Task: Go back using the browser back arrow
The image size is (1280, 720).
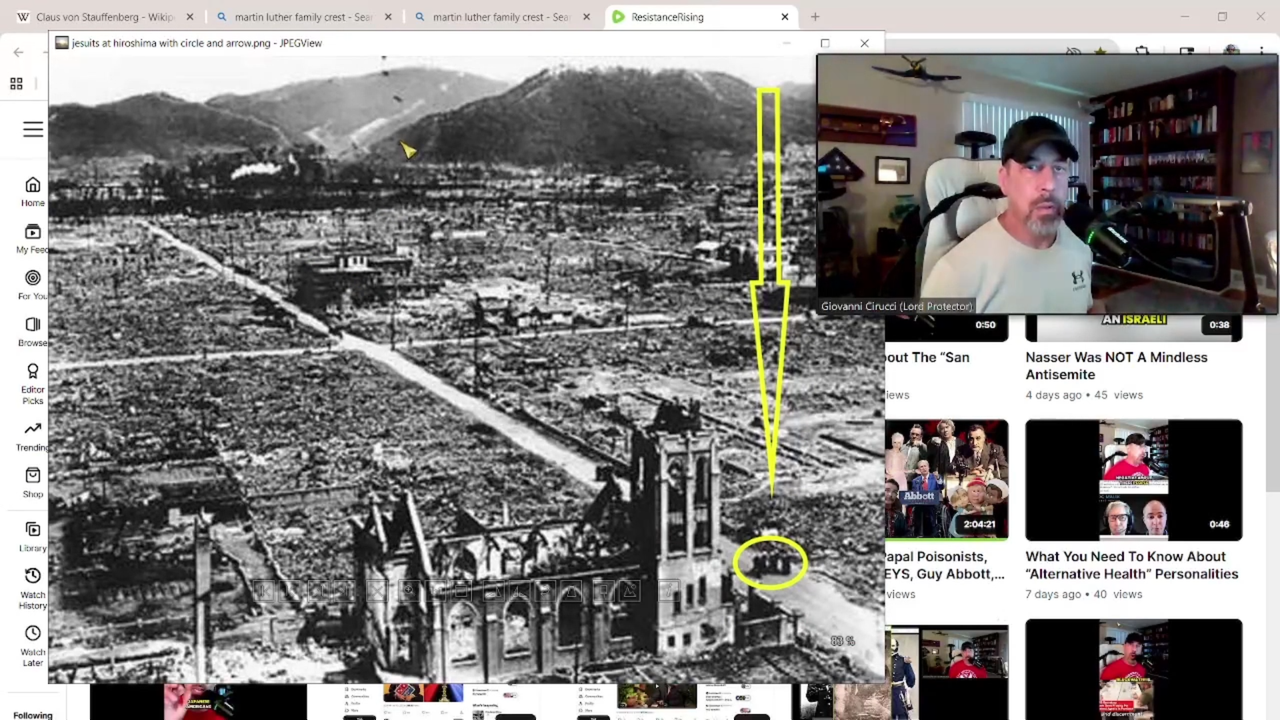Action: [18, 52]
